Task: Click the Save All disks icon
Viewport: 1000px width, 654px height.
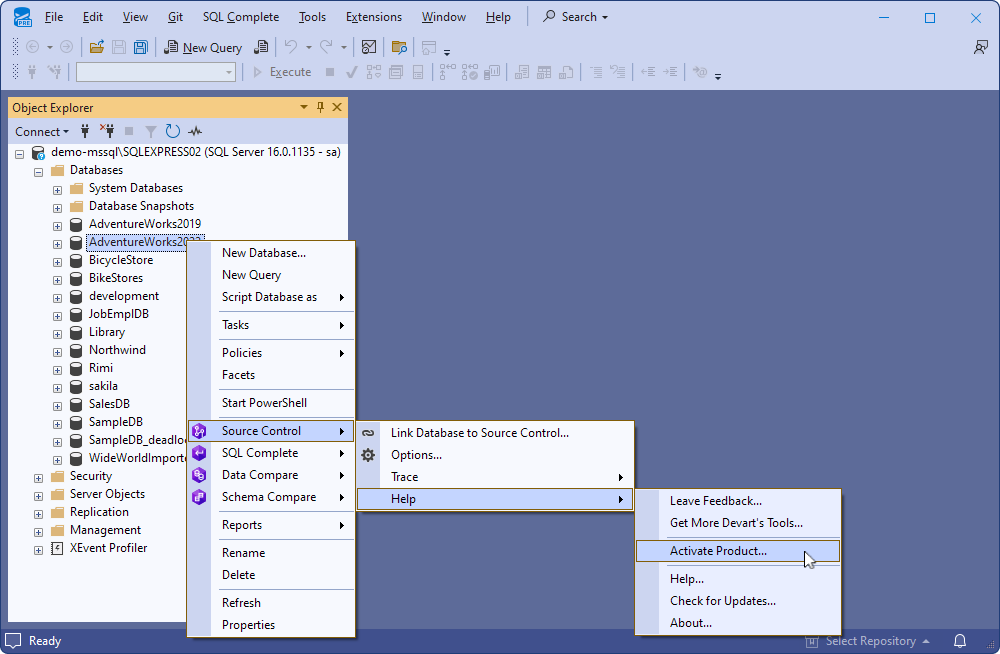Action: coord(140,47)
